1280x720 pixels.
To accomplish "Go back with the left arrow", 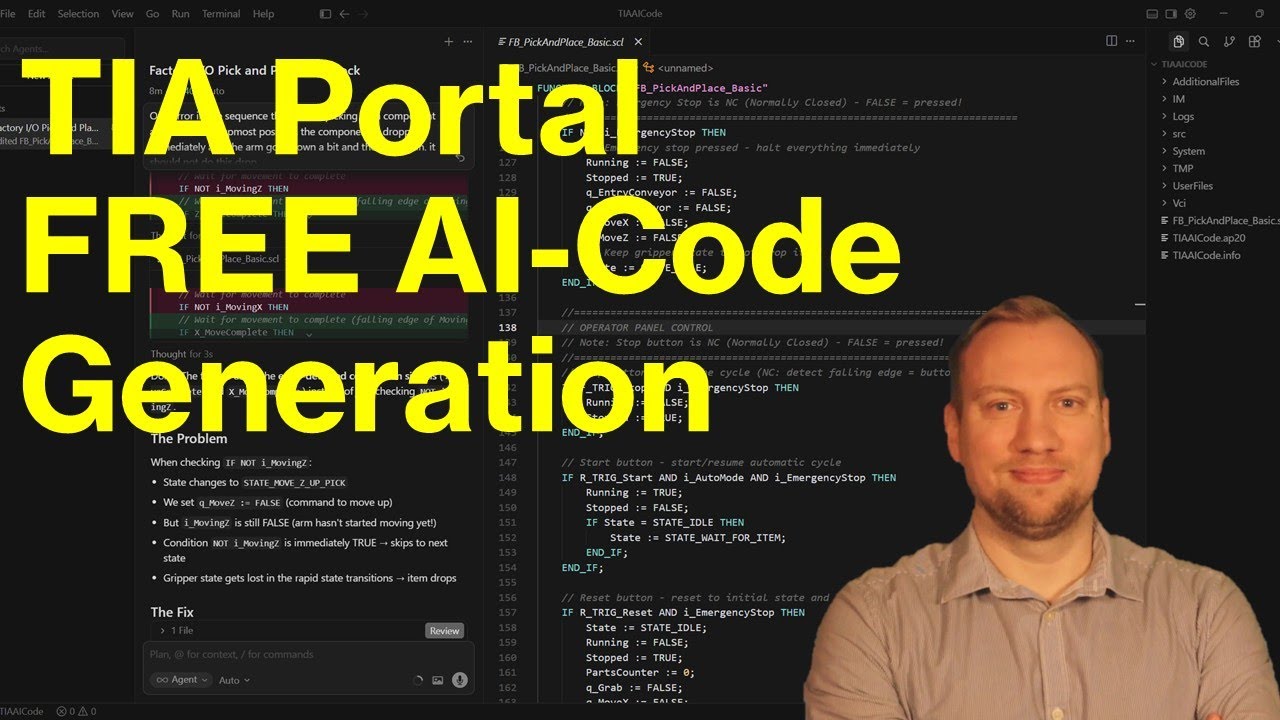I will 344,14.
